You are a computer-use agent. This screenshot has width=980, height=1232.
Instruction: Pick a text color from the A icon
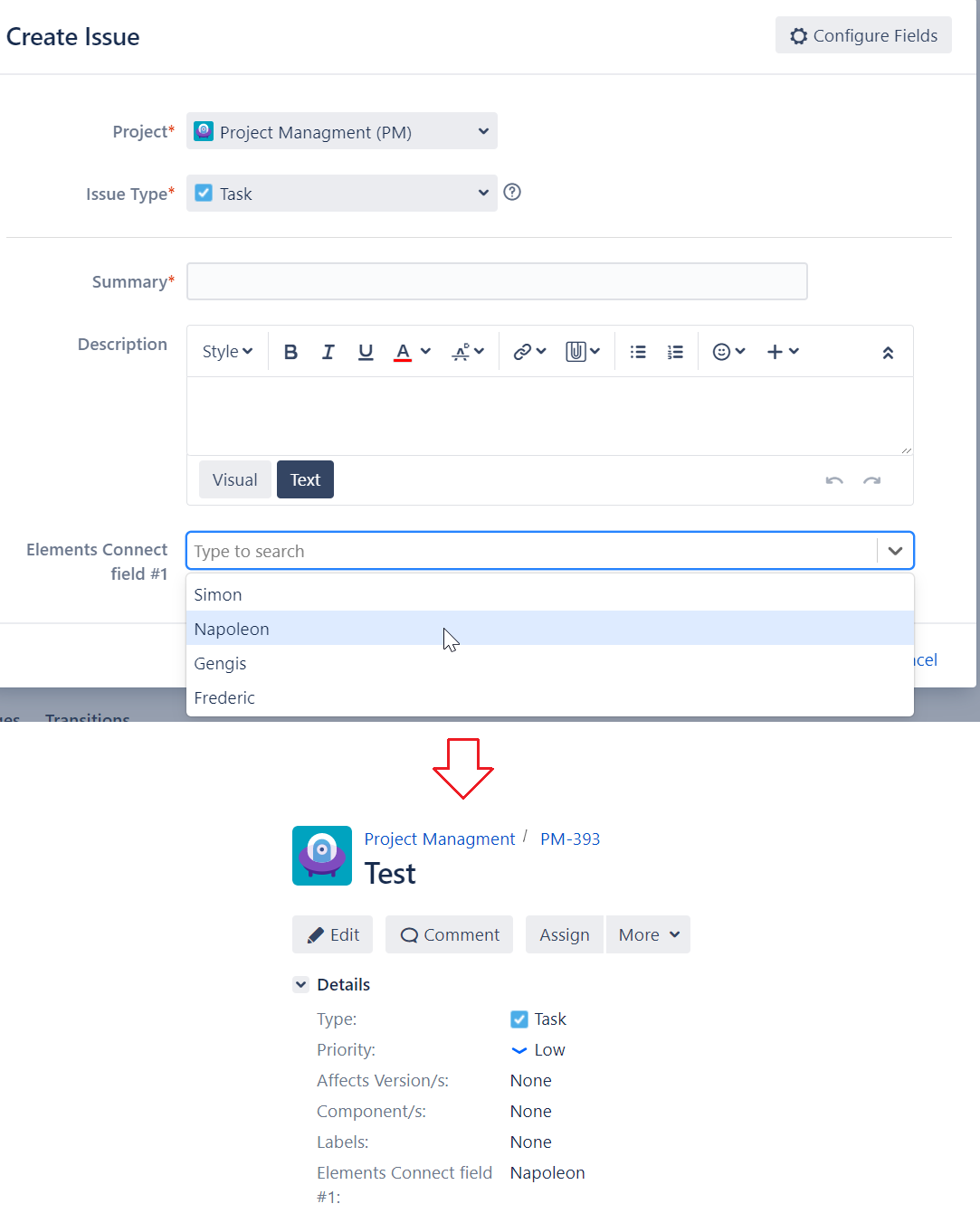tap(403, 352)
